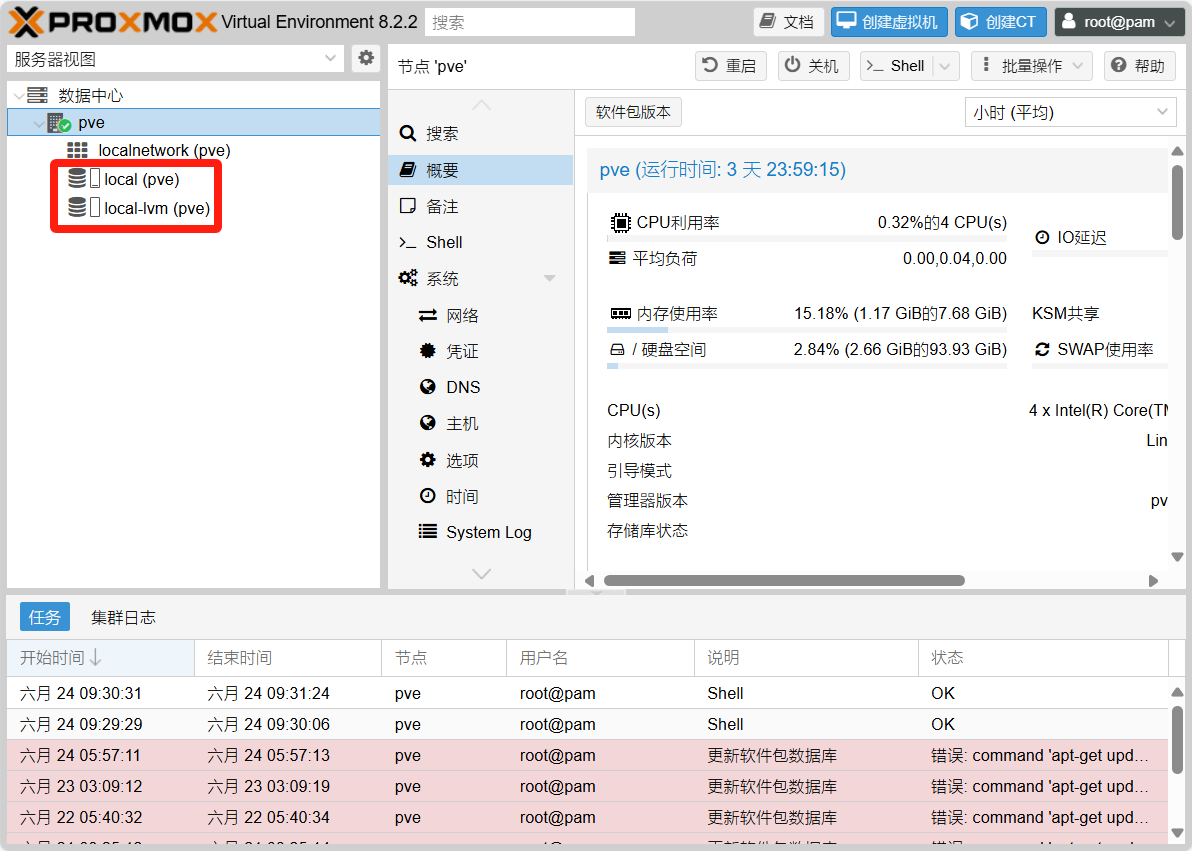Open the 小时 (平均) timeframe dropdown

point(1069,113)
